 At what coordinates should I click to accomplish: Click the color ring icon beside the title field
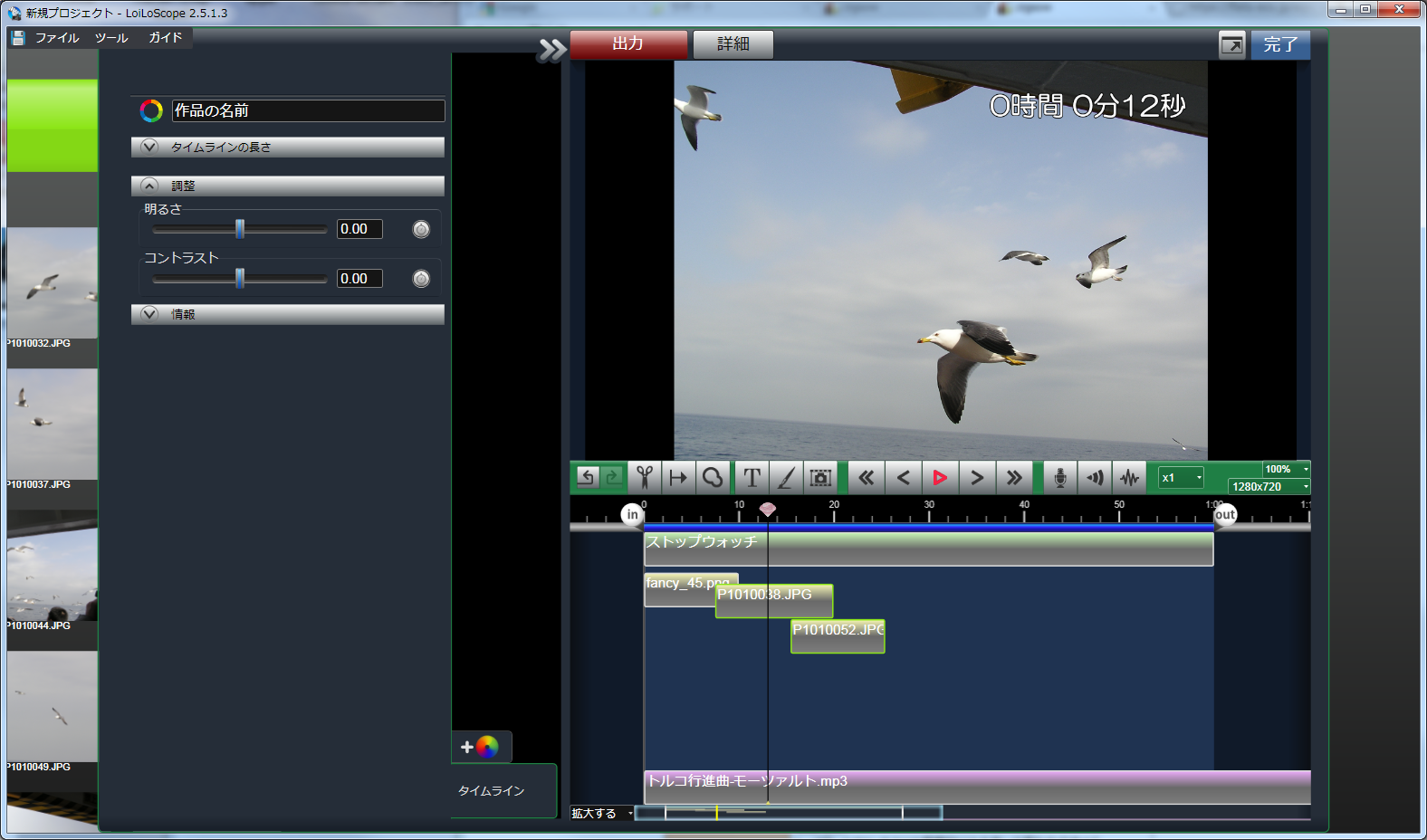[151, 110]
